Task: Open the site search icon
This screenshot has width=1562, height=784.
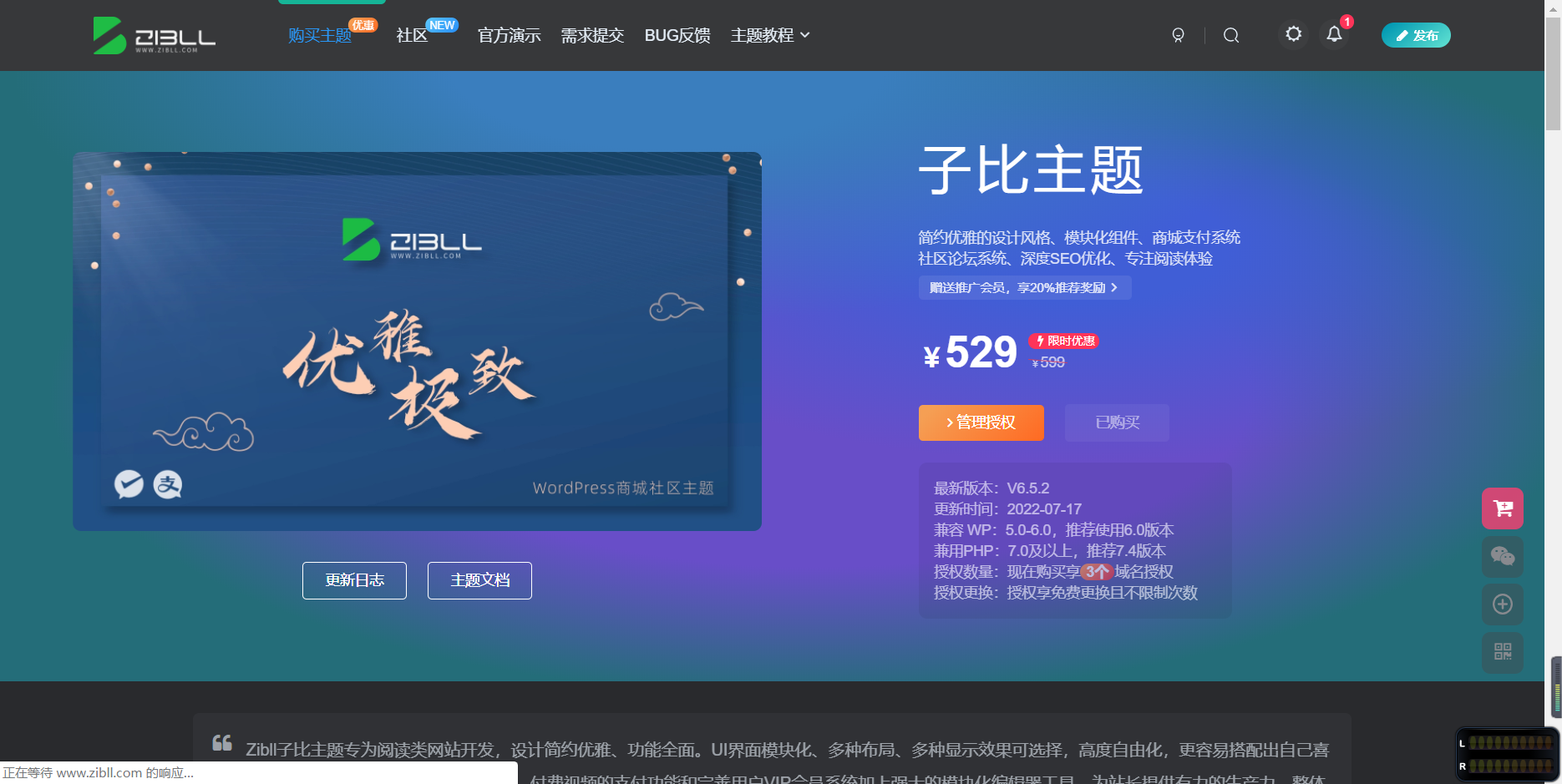Action: [1230, 35]
